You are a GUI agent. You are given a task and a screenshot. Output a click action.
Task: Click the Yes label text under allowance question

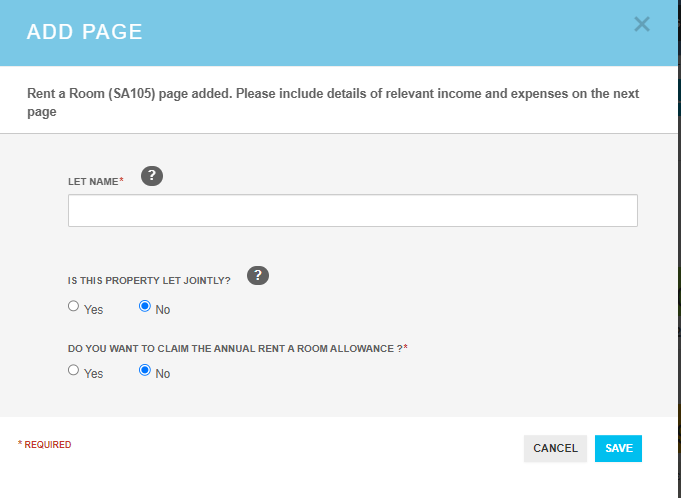click(93, 373)
